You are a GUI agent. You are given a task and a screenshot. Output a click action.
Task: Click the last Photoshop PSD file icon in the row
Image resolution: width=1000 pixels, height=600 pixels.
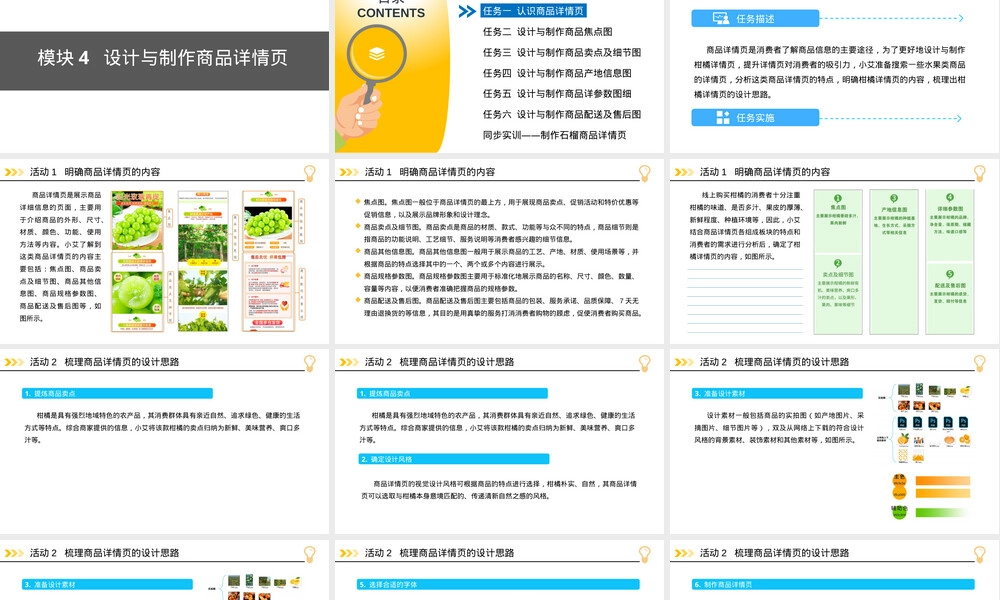962,422
